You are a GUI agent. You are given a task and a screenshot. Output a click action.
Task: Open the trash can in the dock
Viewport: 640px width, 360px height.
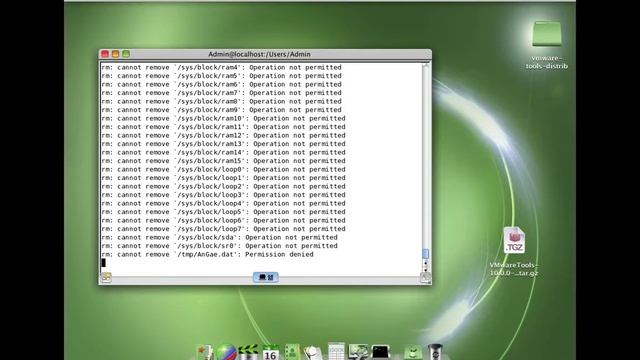point(435,352)
